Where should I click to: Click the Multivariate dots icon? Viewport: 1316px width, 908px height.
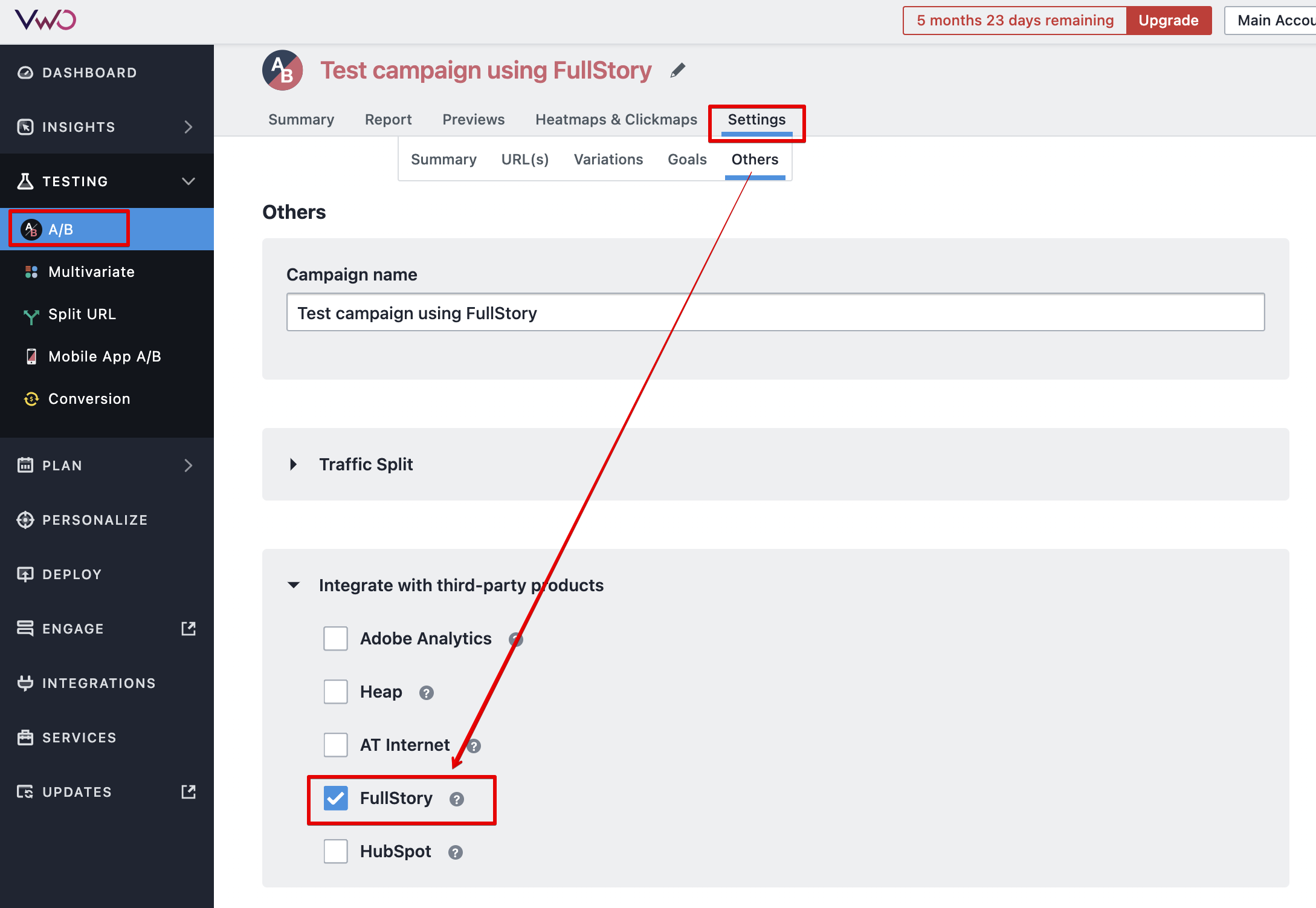pos(31,272)
